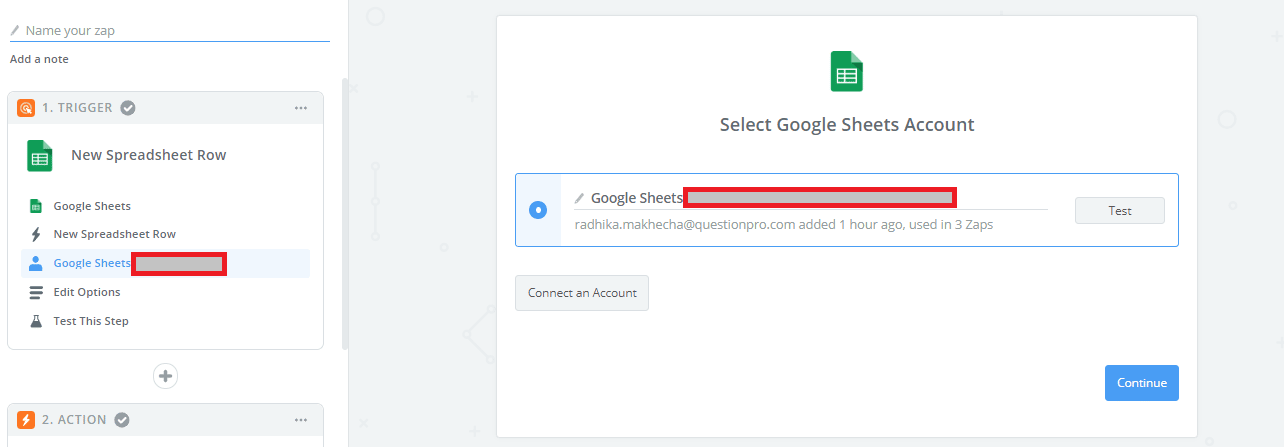Click the Edit Options lines icon
Screen dimensions: 1284x447
36,292
